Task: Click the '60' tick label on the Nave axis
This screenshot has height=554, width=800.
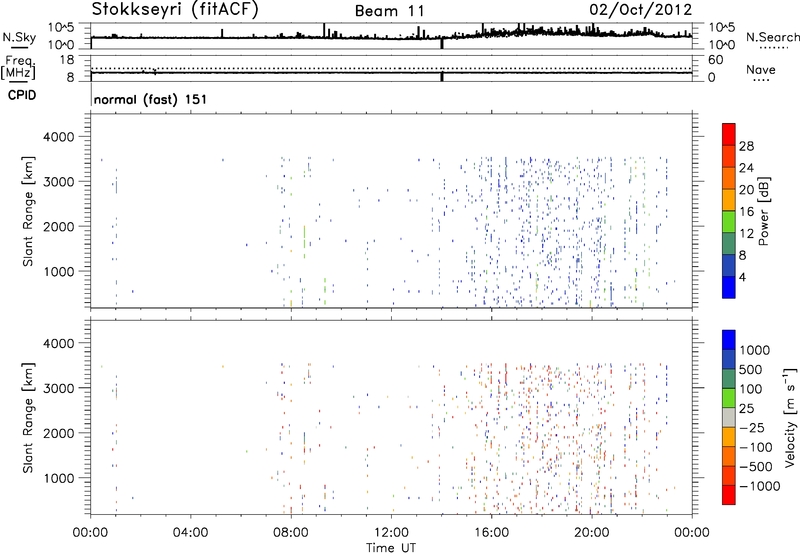Action: point(715,60)
